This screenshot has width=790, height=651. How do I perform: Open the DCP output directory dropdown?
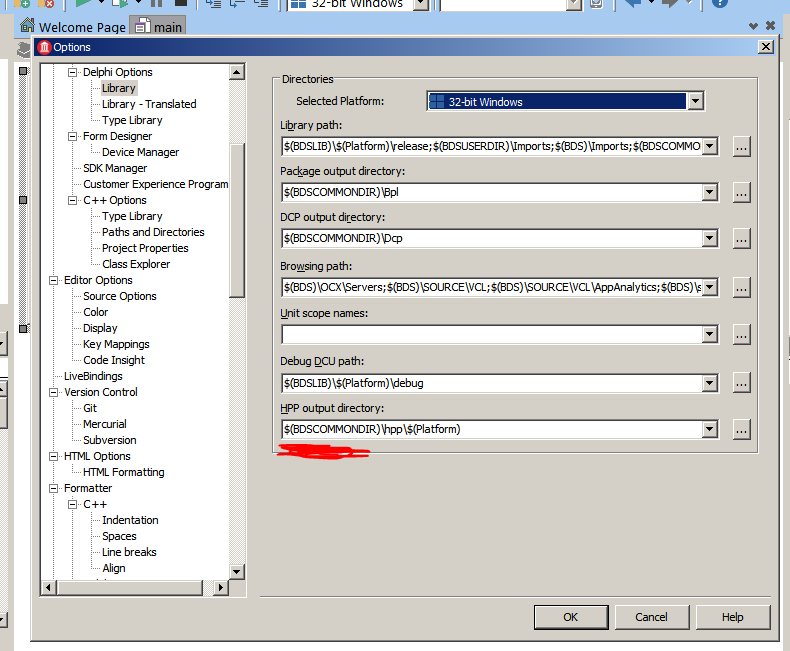coord(709,238)
